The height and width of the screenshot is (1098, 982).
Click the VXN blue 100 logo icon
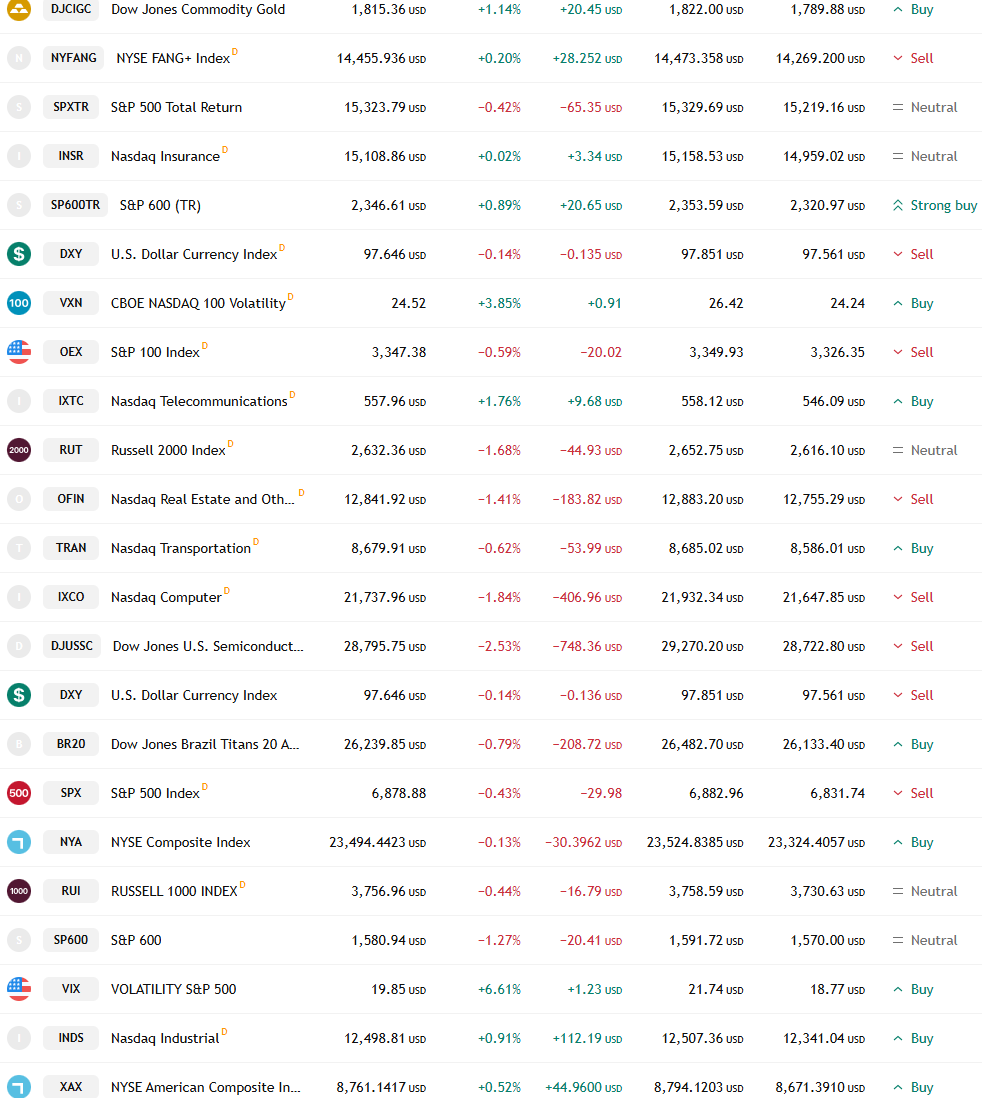[x=19, y=303]
